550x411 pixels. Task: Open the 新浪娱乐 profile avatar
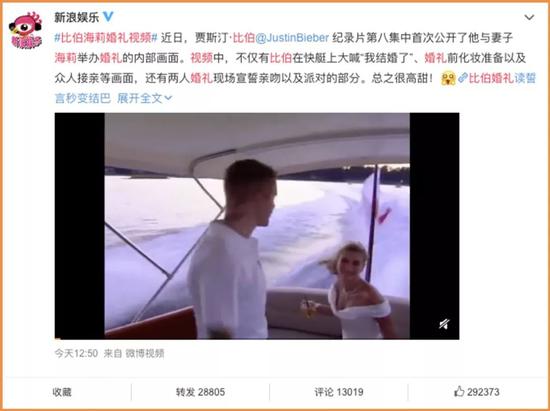click(26, 30)
